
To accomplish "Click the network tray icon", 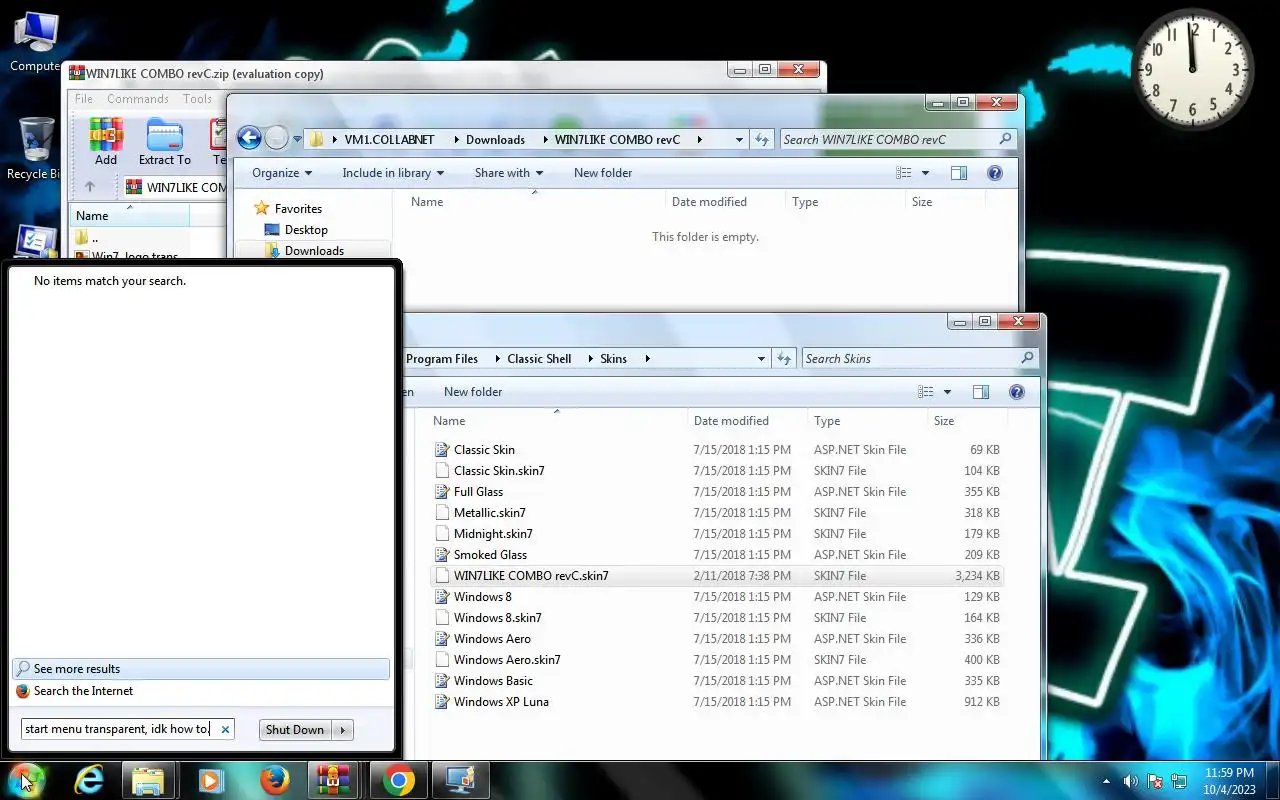I will 1179,781.
